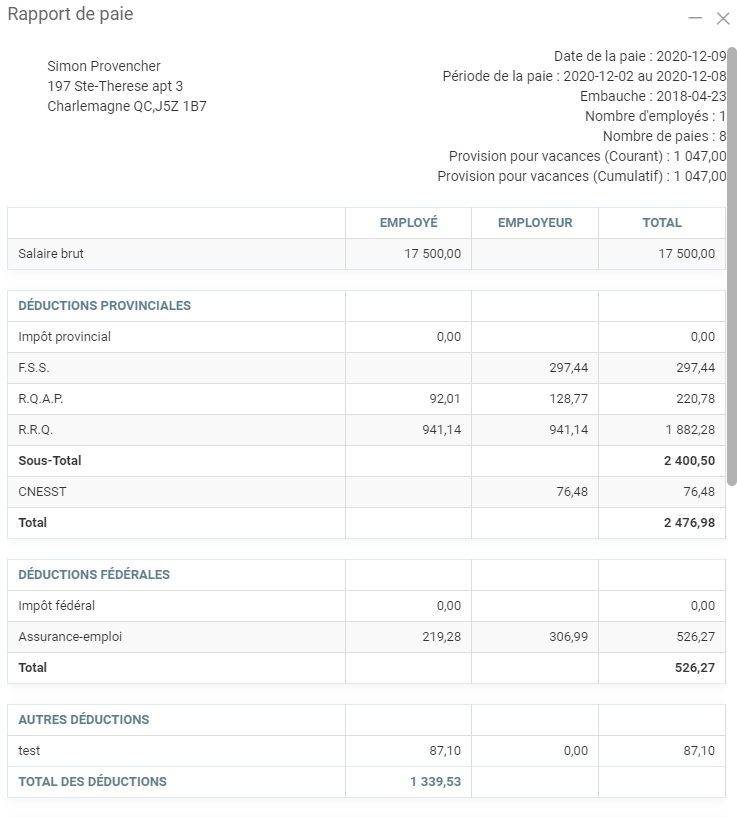Click the AUTRES DÉDUCTIONS section header
Image resolution: width=737 pixels, height=817 pixels.
coord(84,720)
